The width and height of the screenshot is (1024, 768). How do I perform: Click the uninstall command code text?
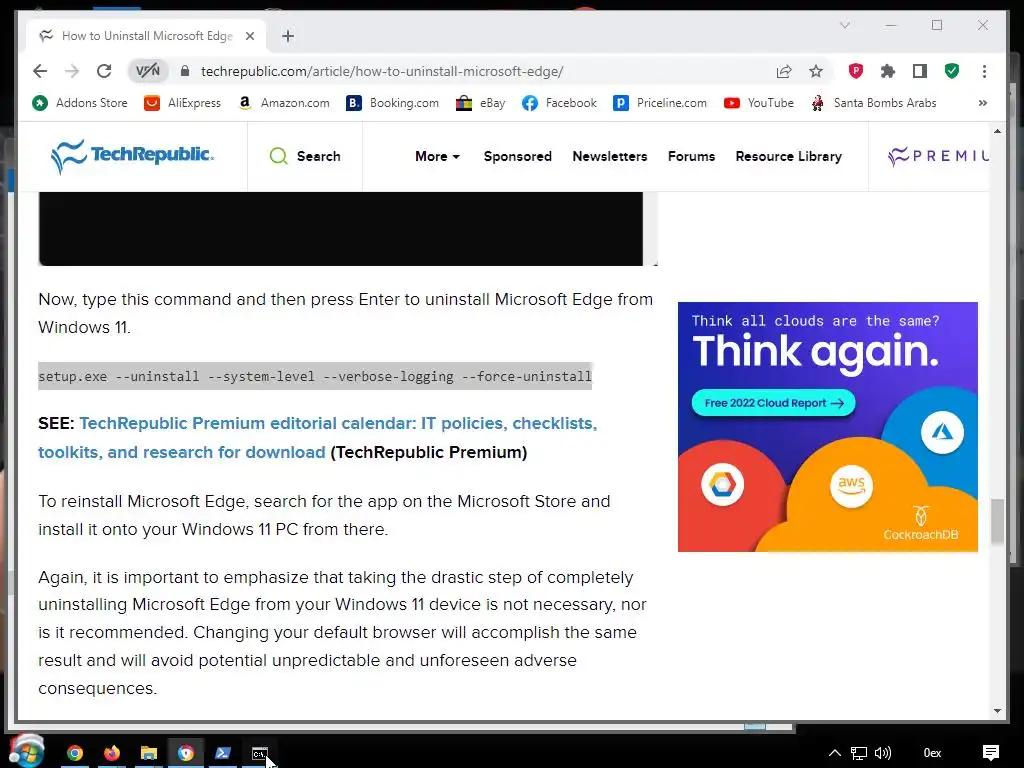[x=315, y=376]
